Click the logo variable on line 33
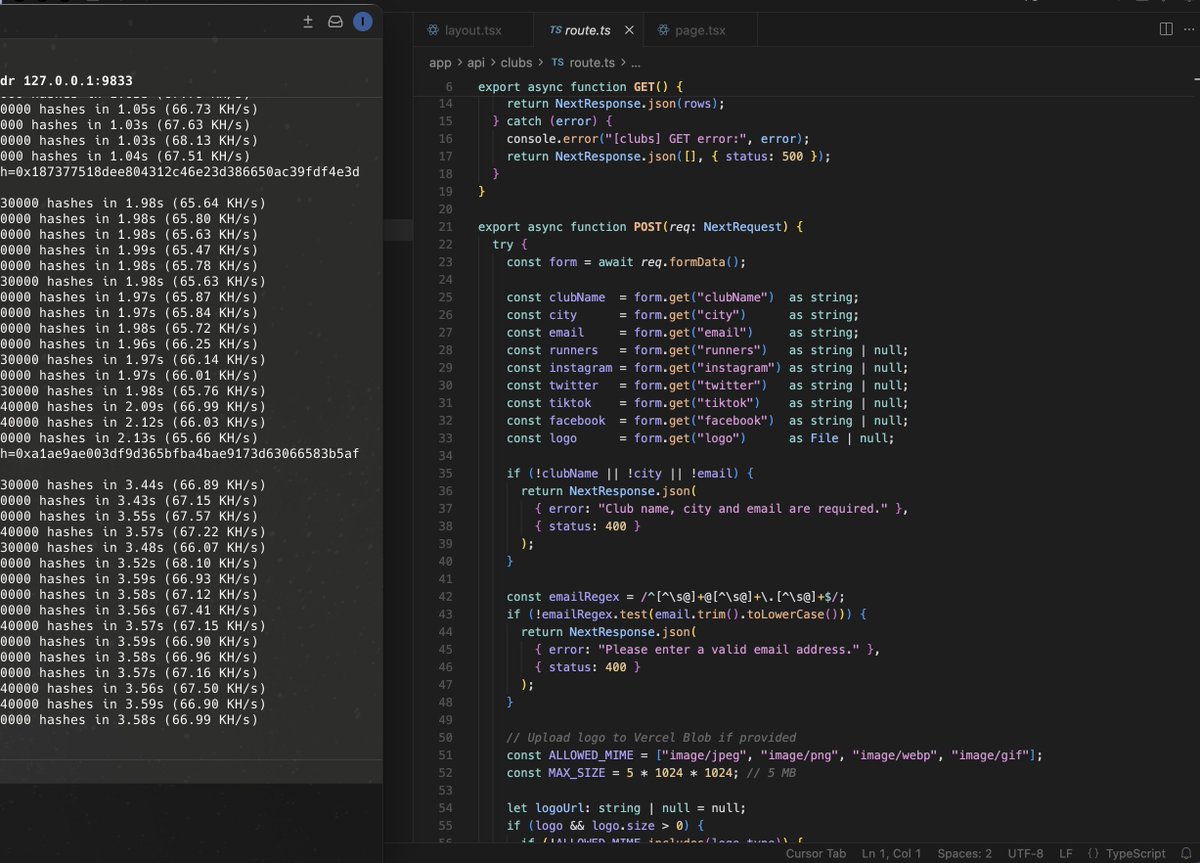Screen dimensions: 1200x863 [563, 438]
